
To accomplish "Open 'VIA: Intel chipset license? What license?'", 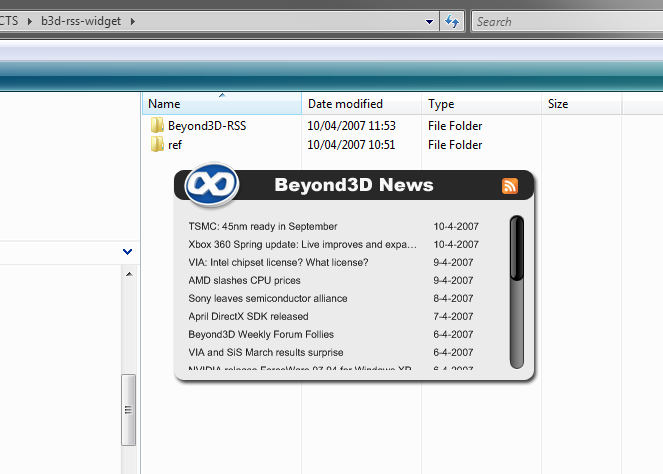I will [278, 262].
